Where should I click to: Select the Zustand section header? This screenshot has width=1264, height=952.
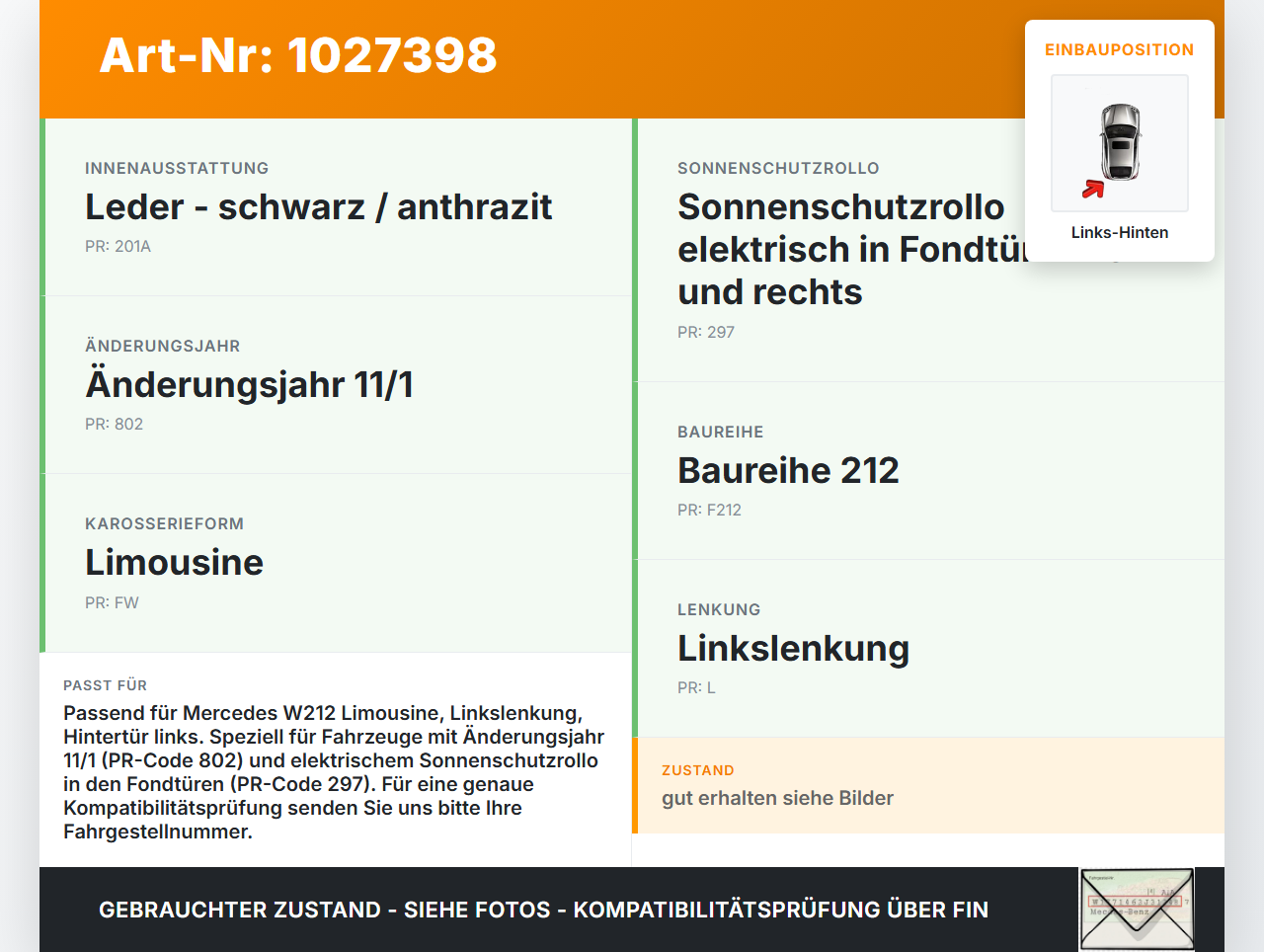(697, 770)
